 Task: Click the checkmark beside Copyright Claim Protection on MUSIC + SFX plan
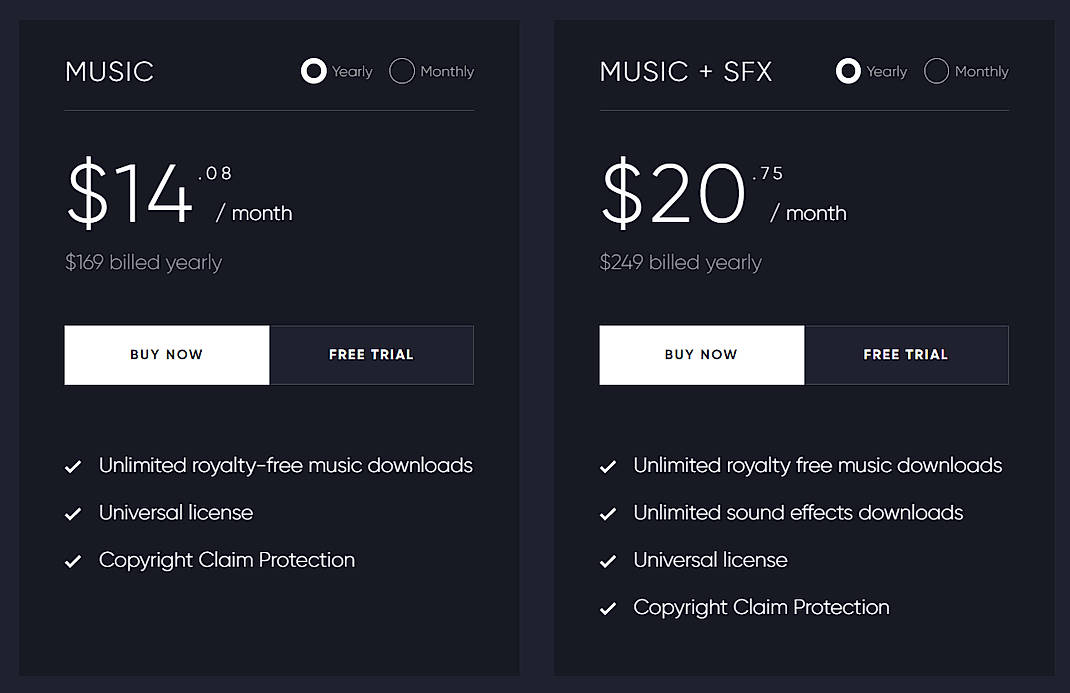pyautogui.click(x=608, y=607)
